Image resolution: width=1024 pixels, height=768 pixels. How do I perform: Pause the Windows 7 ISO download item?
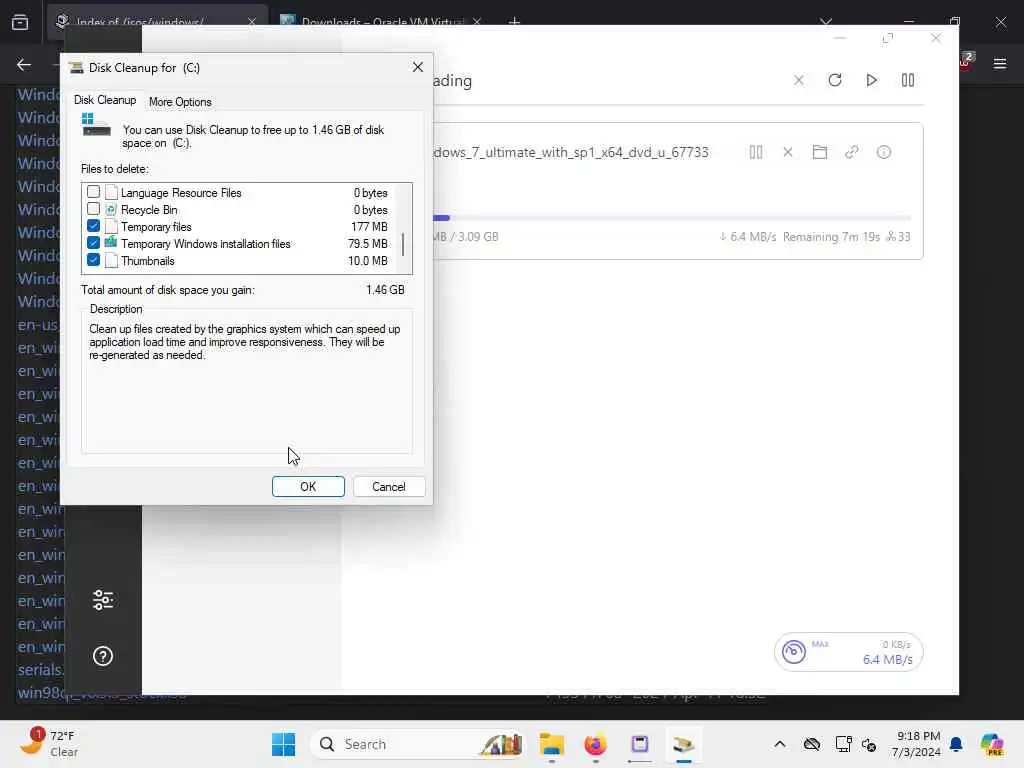point(756,152)
